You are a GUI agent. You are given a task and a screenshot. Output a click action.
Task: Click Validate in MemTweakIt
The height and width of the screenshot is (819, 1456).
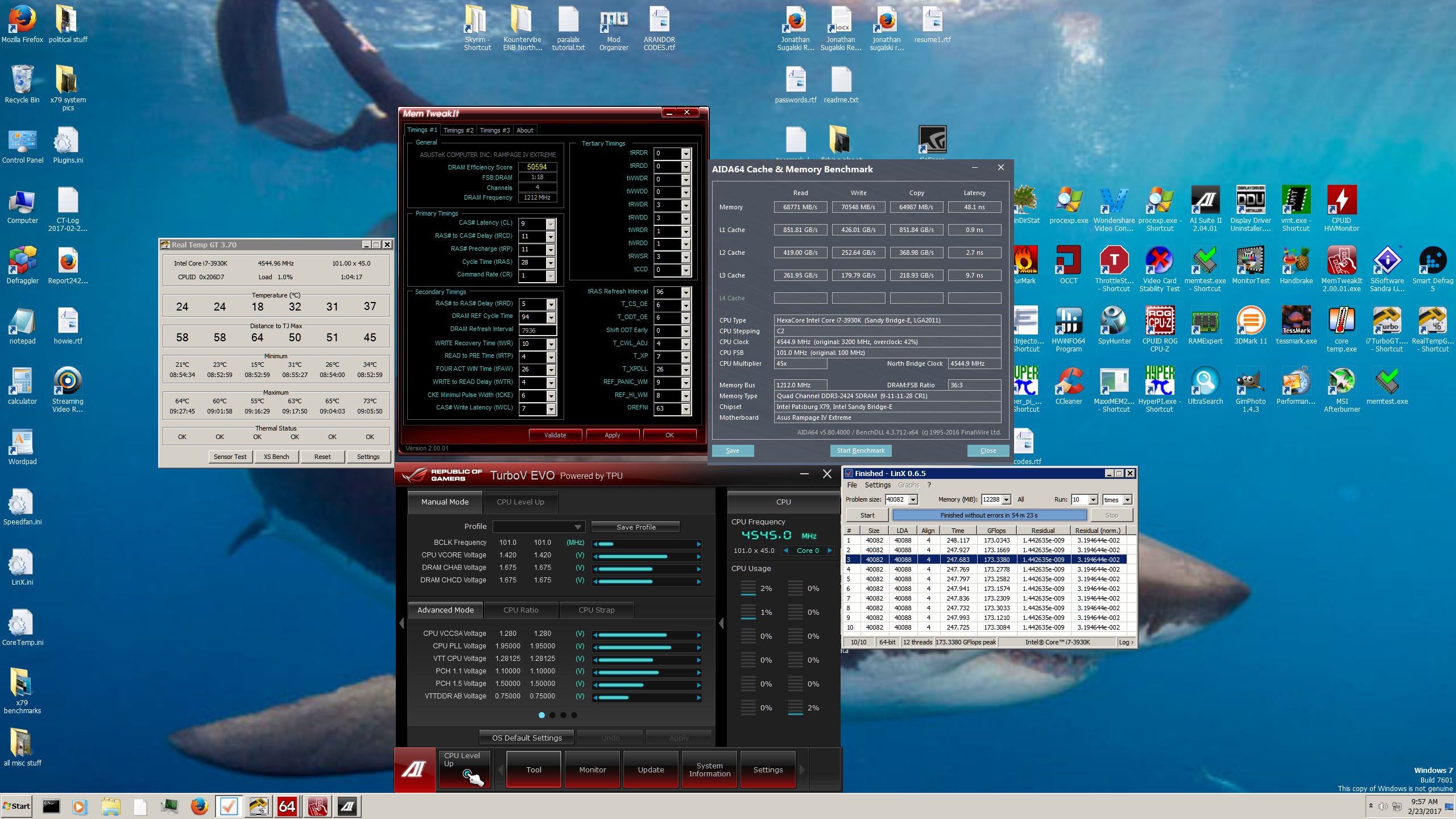[x=555, y=435]
